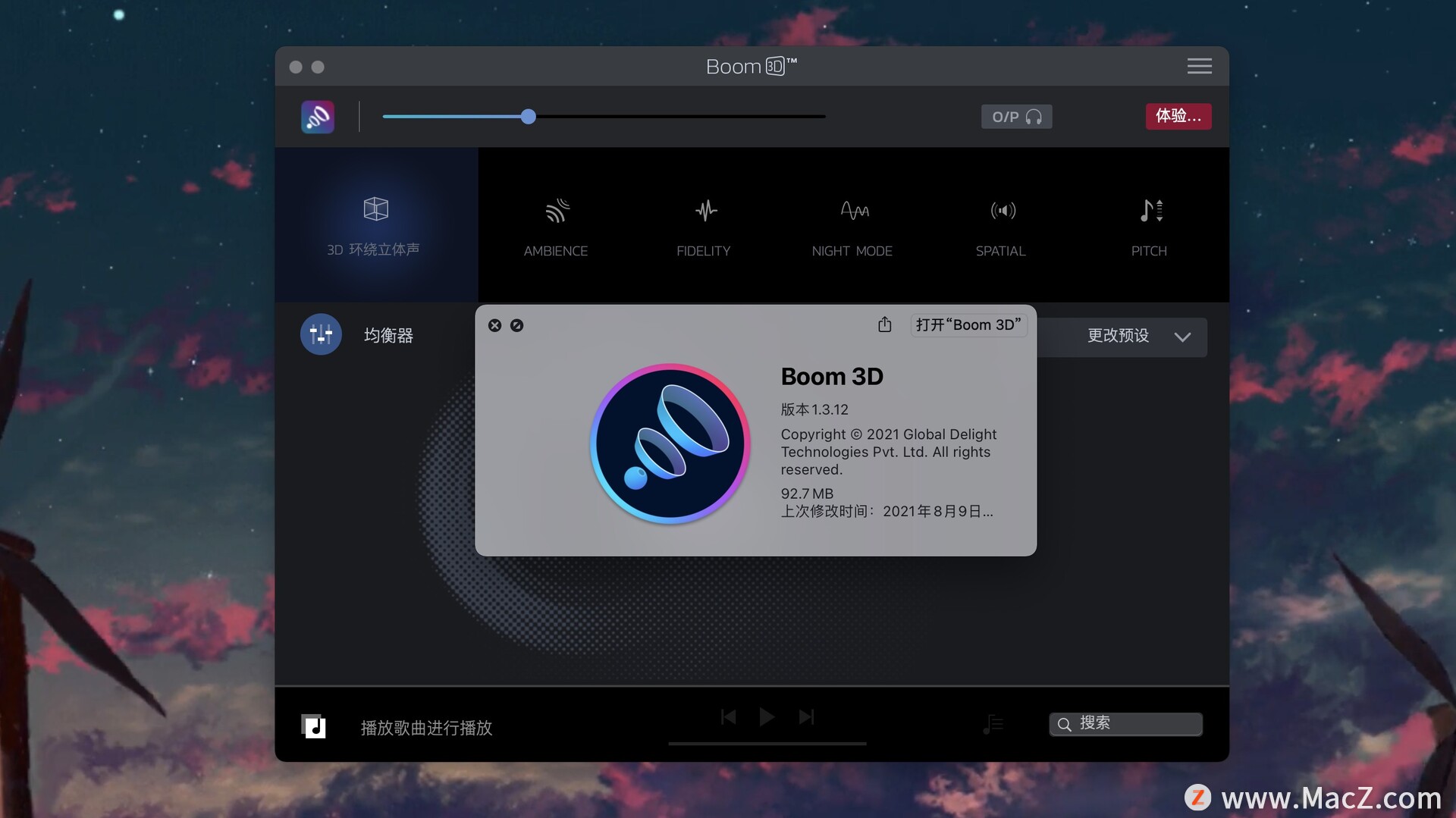Image resolution: width=1456 pixels, height=818 pixels.
Task: Adjust the volume boost slider knob
Action: [x=529, y=116]
